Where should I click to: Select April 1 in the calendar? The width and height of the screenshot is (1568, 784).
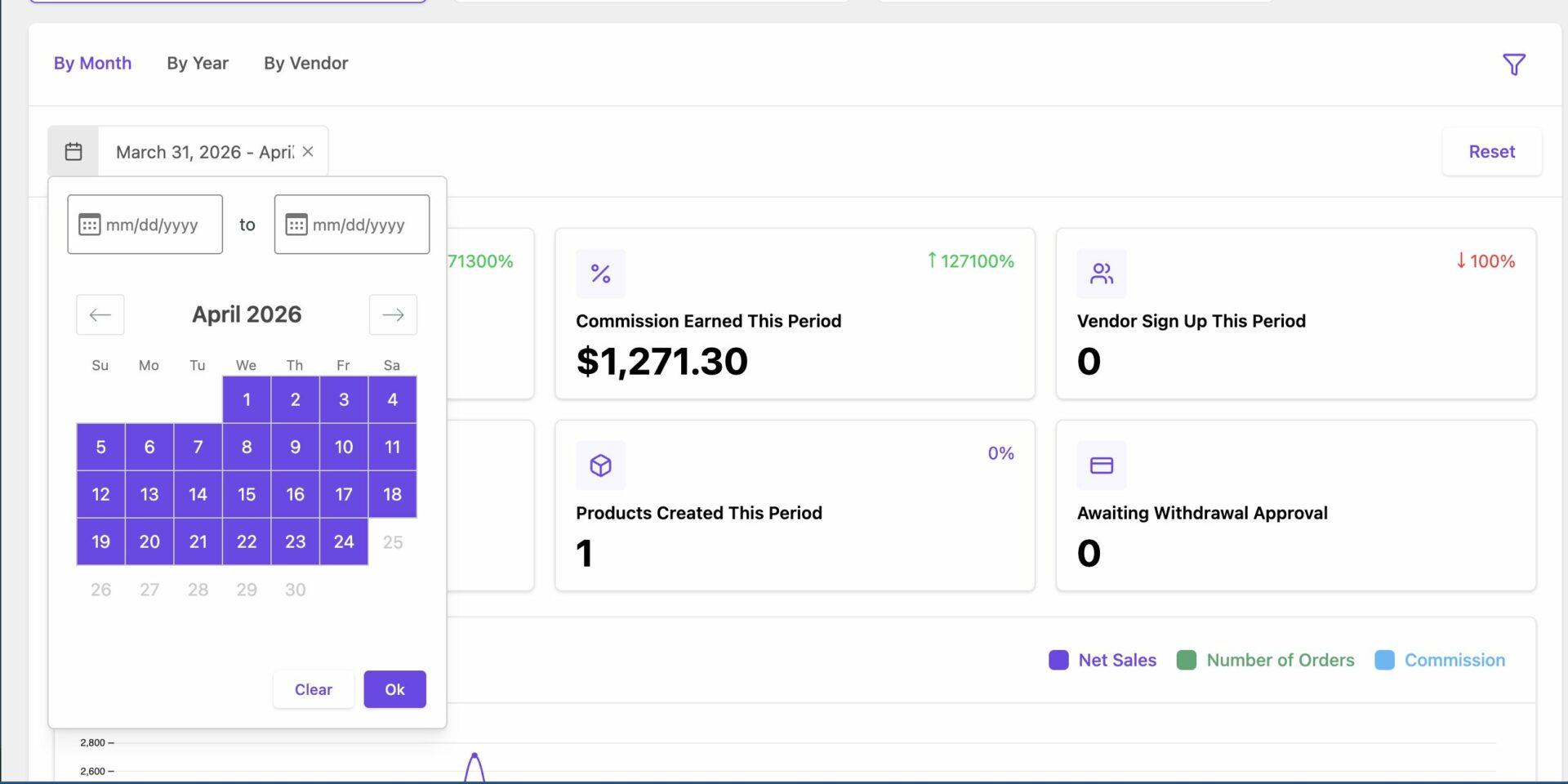click(247, 399)
